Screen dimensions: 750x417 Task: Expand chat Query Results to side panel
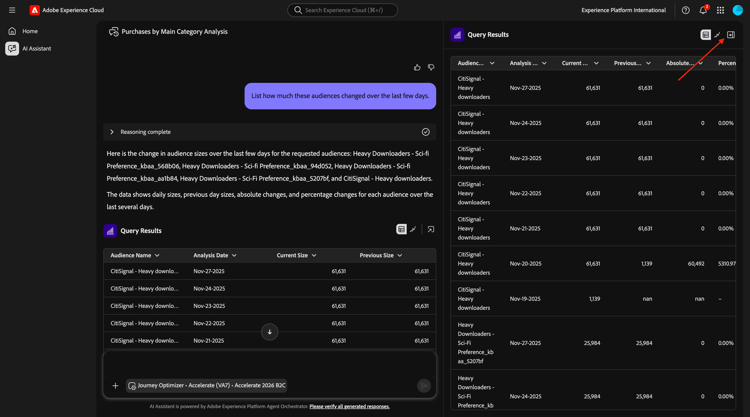pos(431,230)
